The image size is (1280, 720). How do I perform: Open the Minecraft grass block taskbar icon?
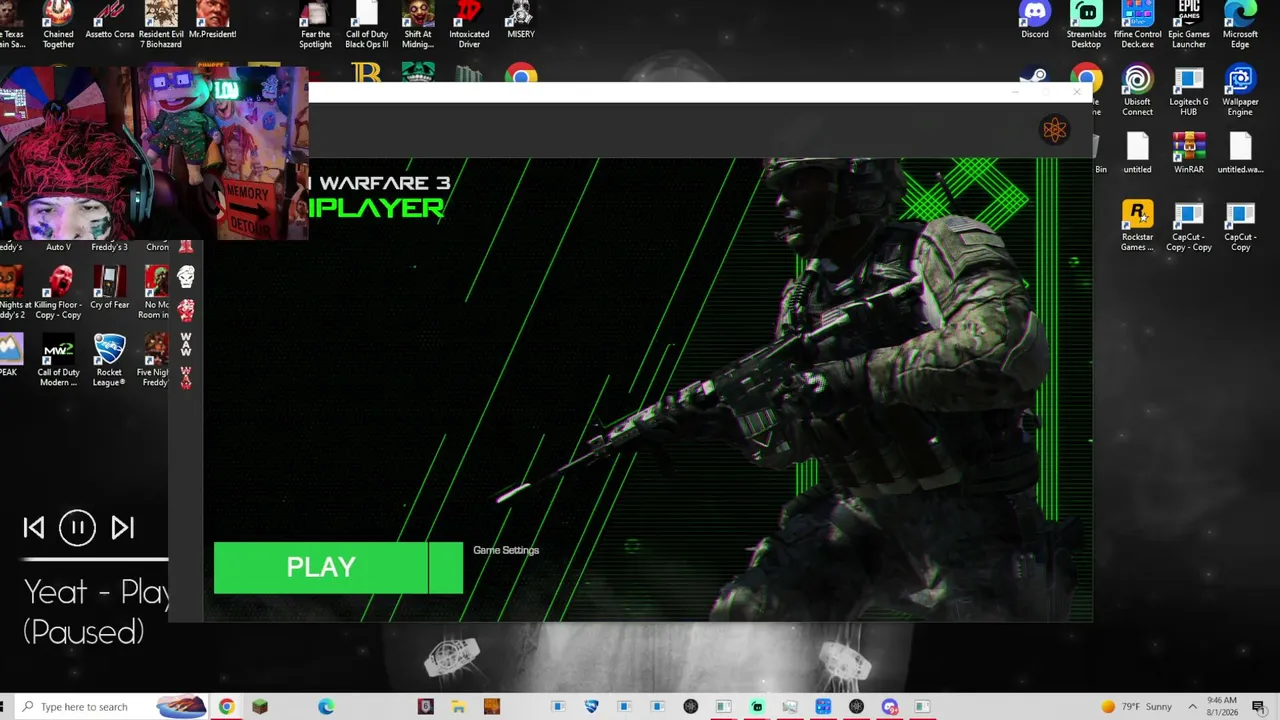coord(260,707)
